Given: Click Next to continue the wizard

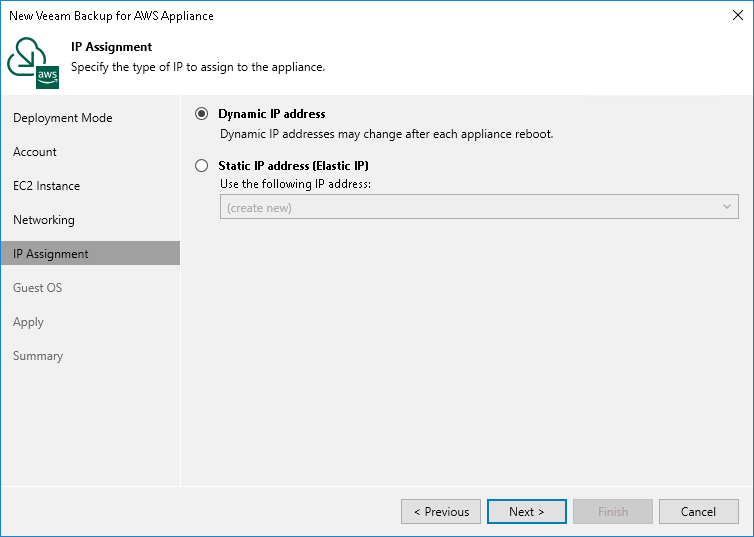Looking at the screenshot, I should 527,512.
